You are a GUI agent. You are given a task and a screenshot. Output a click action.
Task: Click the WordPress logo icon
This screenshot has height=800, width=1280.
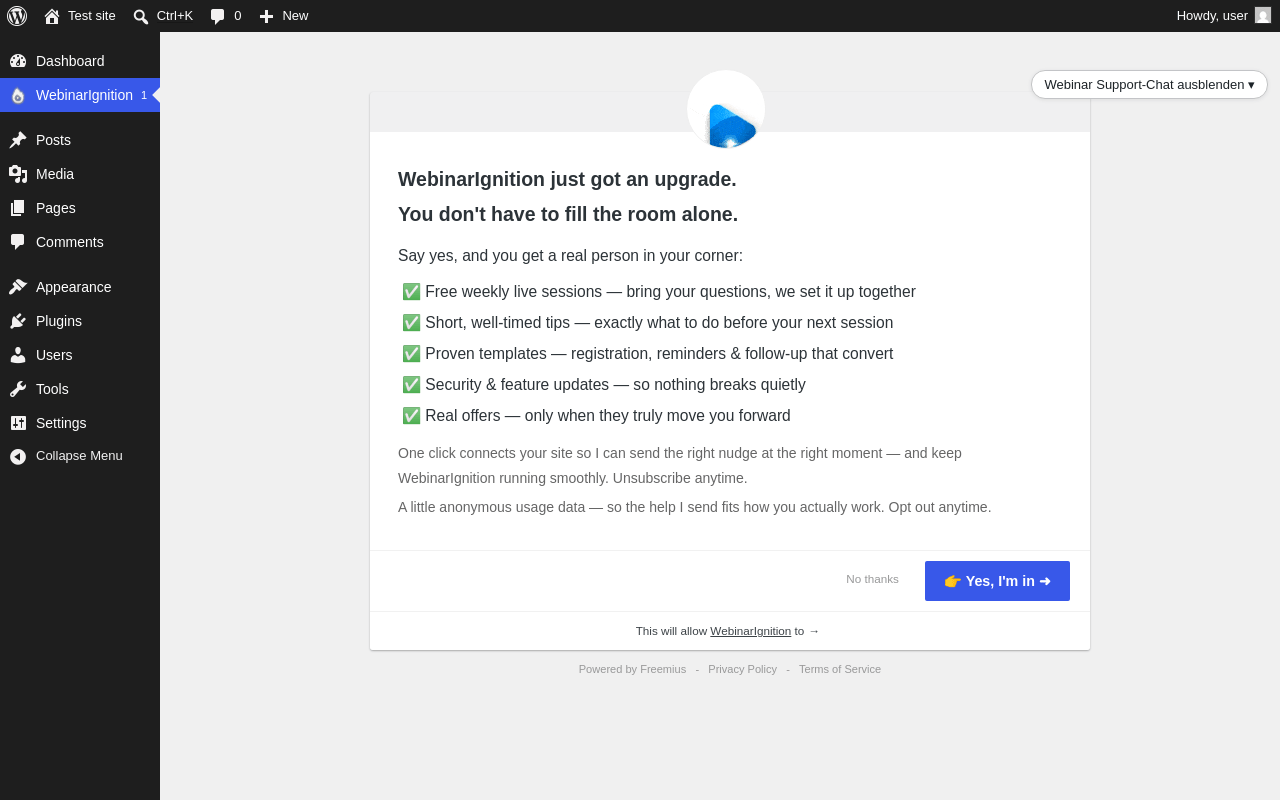[17, 16]
